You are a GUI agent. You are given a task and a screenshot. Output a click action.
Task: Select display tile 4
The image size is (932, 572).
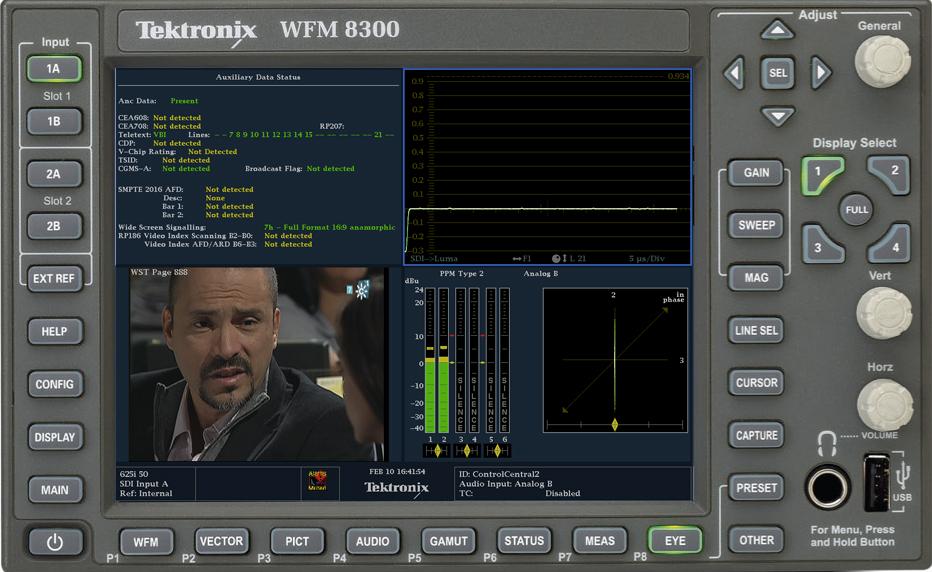pyautogui.click(x=890, y=244)
